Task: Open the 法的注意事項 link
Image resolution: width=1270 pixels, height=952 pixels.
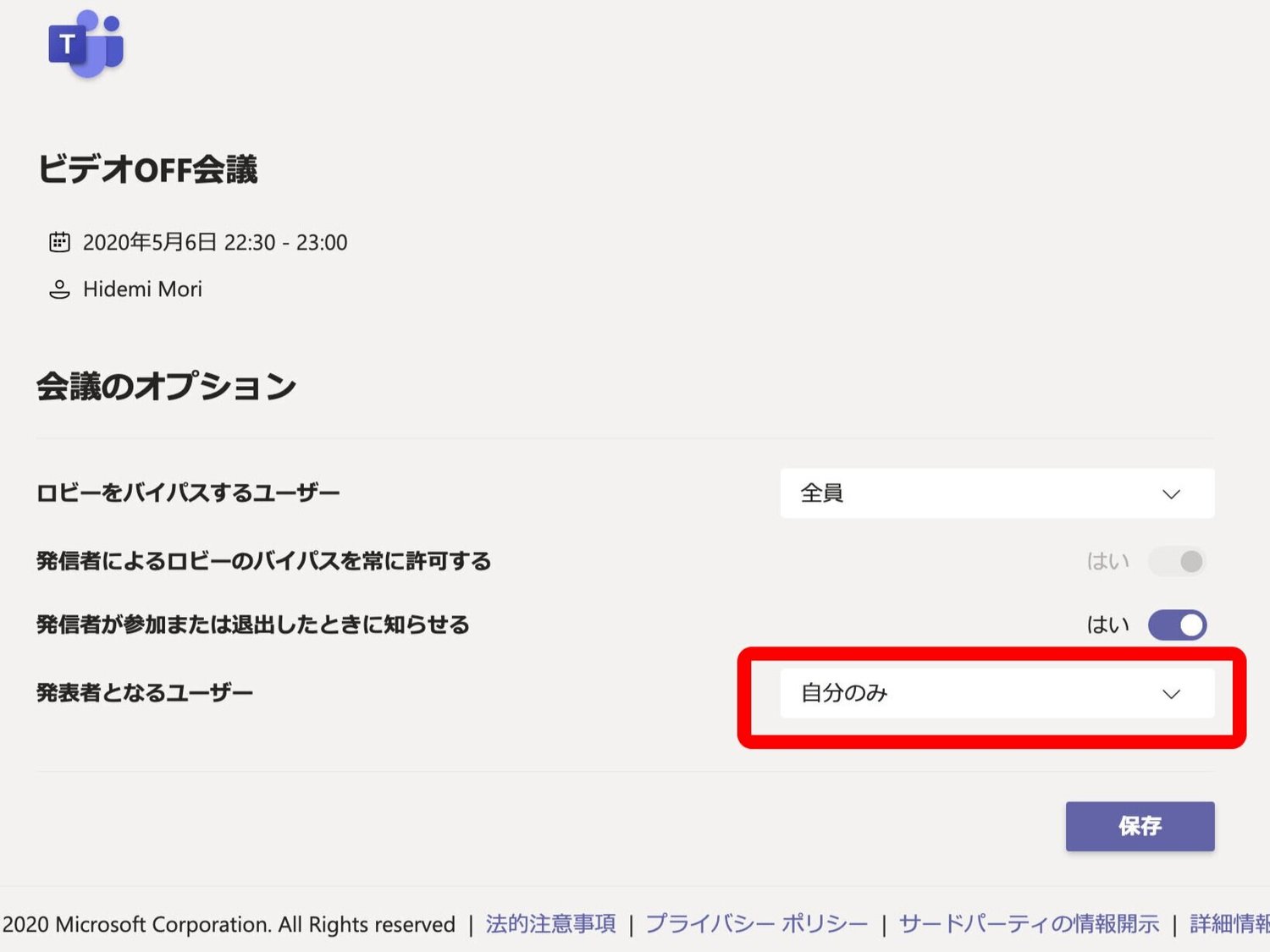Action: (x=550, y=924)
